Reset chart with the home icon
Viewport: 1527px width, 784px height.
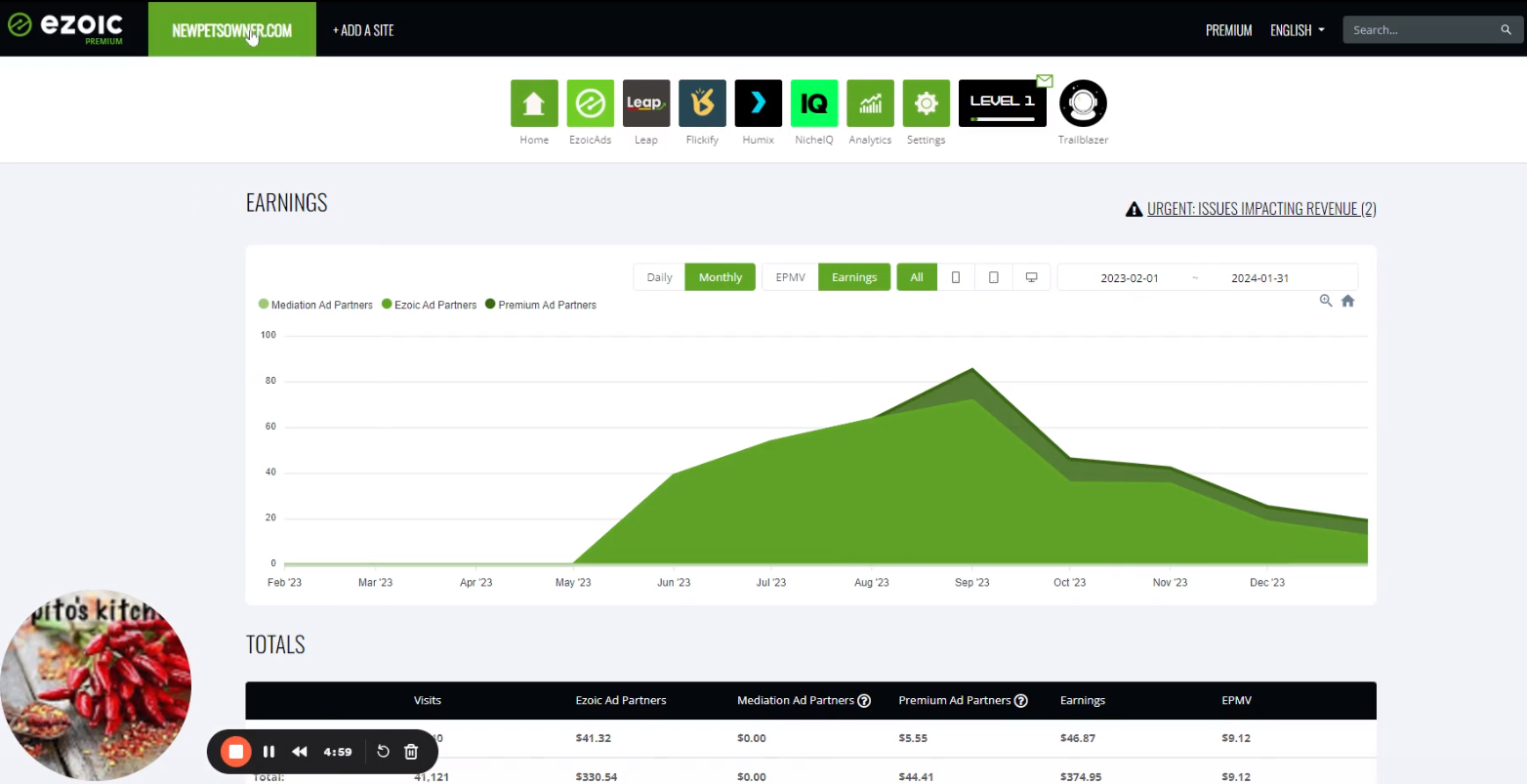(x=1348, y=301)
